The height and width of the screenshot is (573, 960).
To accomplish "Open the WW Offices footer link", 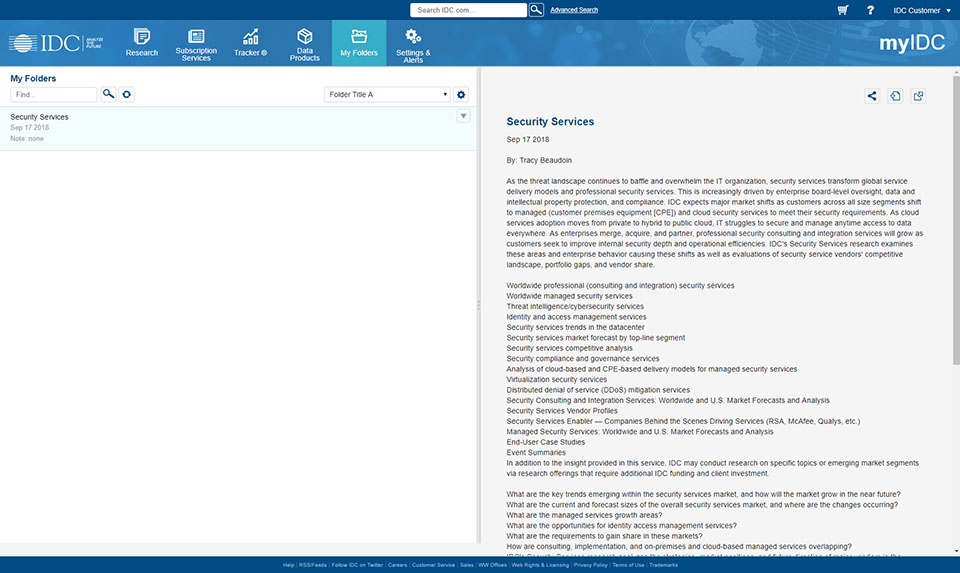I will (x=492, y=565).
